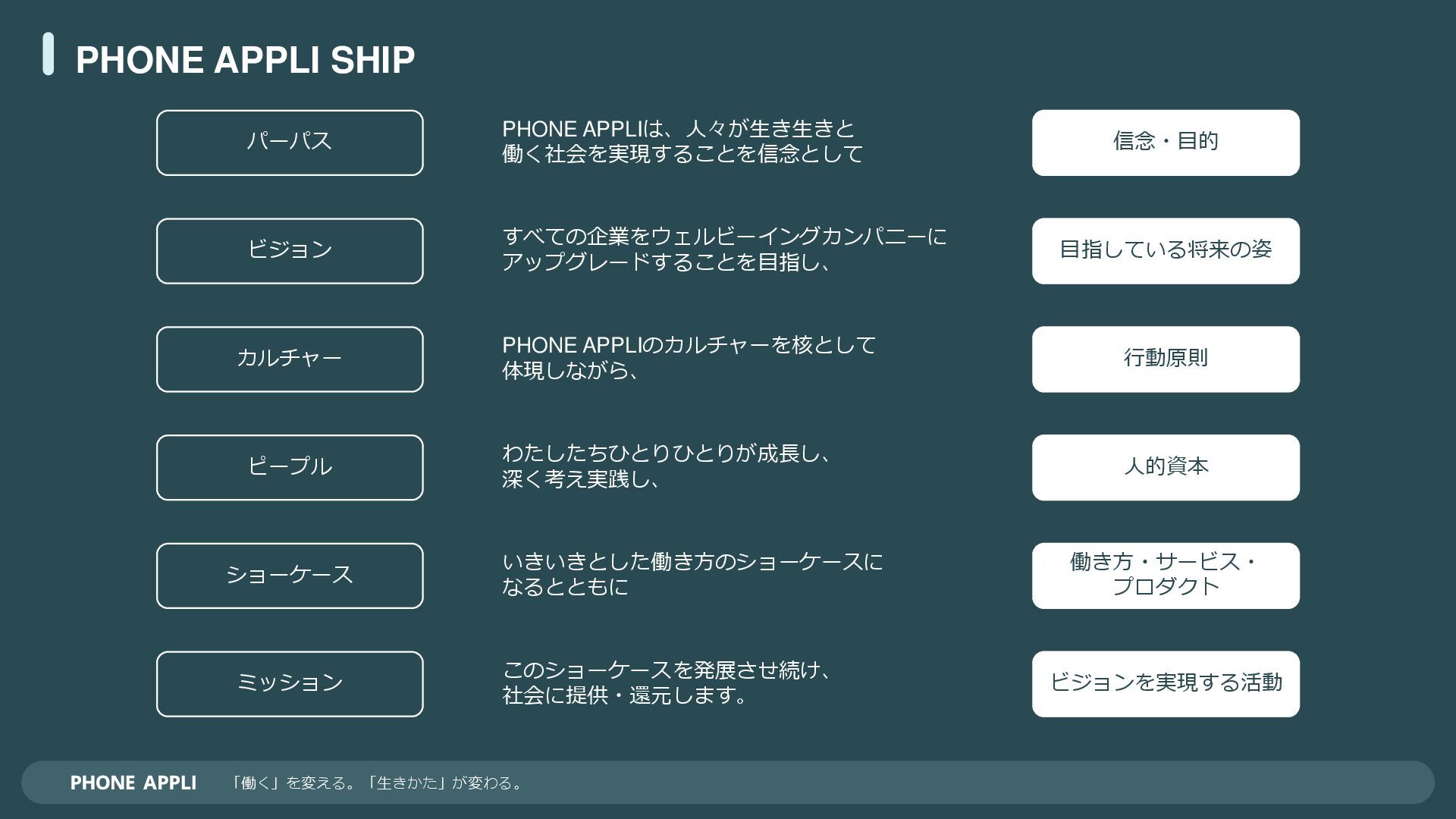Click the ショーケース outlined box

[x=290, y=576]
